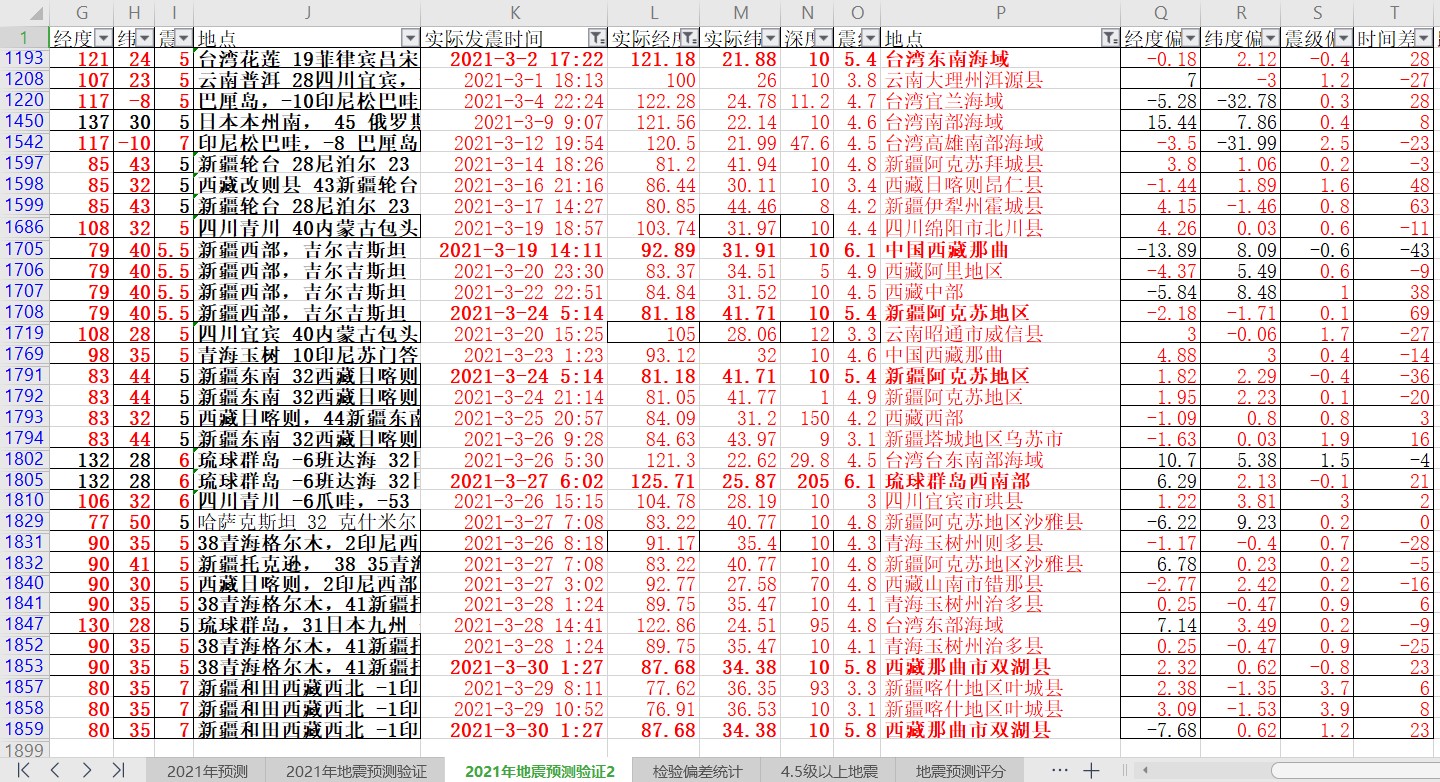This screenshot has height=782, width=1440.
Task: Select row 1705 header
Action: click(x=24, y=249)
